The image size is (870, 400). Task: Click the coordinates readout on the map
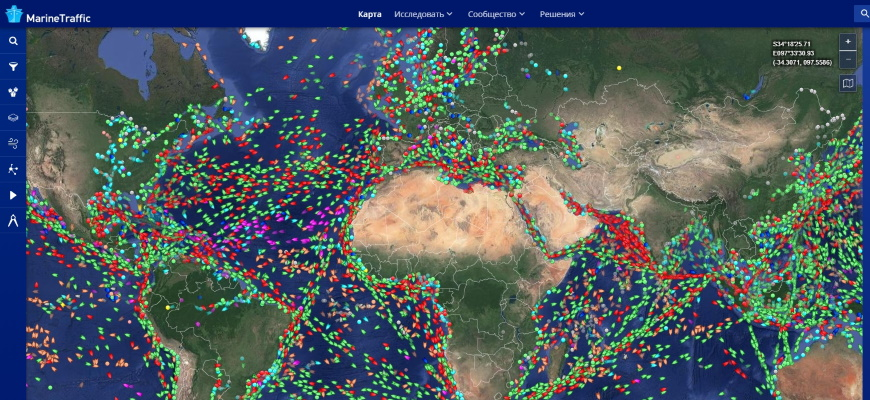click(x=802, y=53)
